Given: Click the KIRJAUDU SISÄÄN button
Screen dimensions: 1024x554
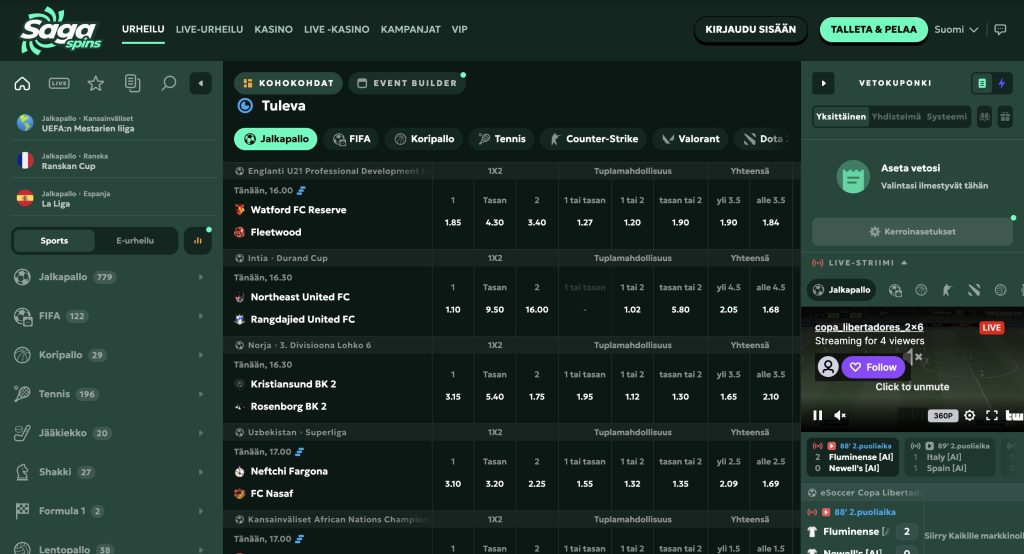Looking at the screenshot, I should [x=750, y=29].
